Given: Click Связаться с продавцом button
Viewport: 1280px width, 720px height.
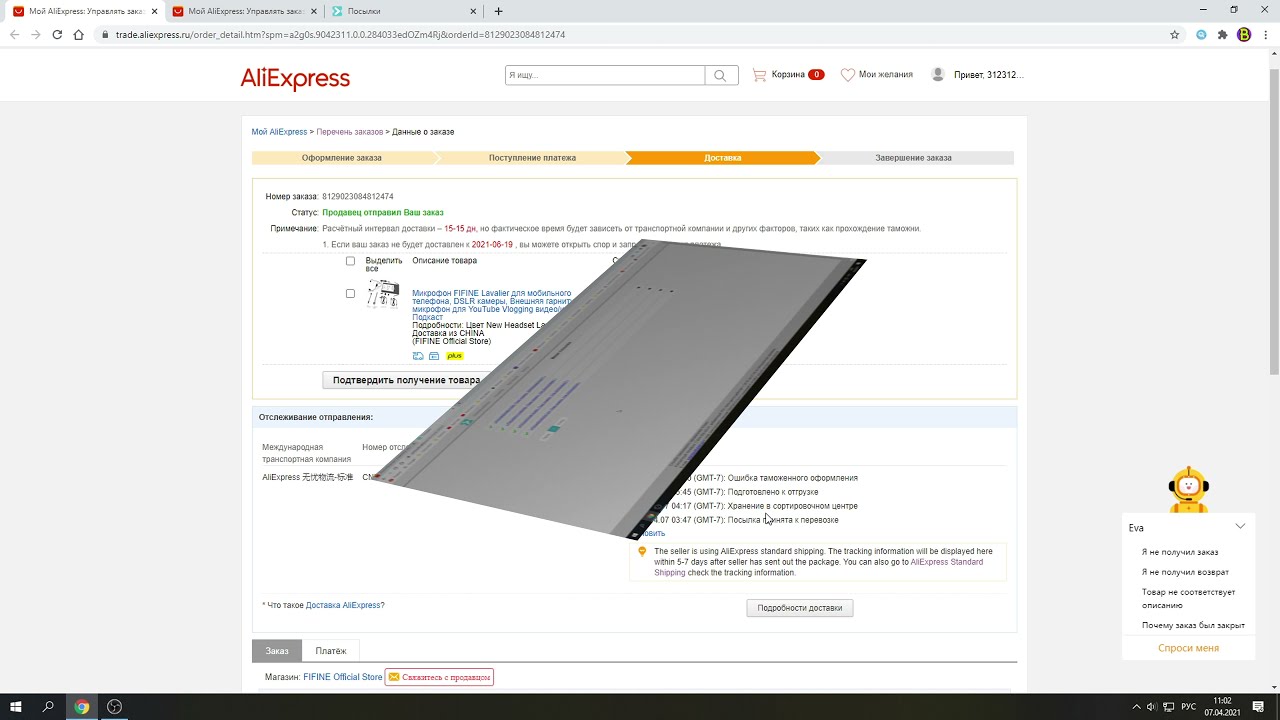Looking at the screenshot, I should coord(439,677).
